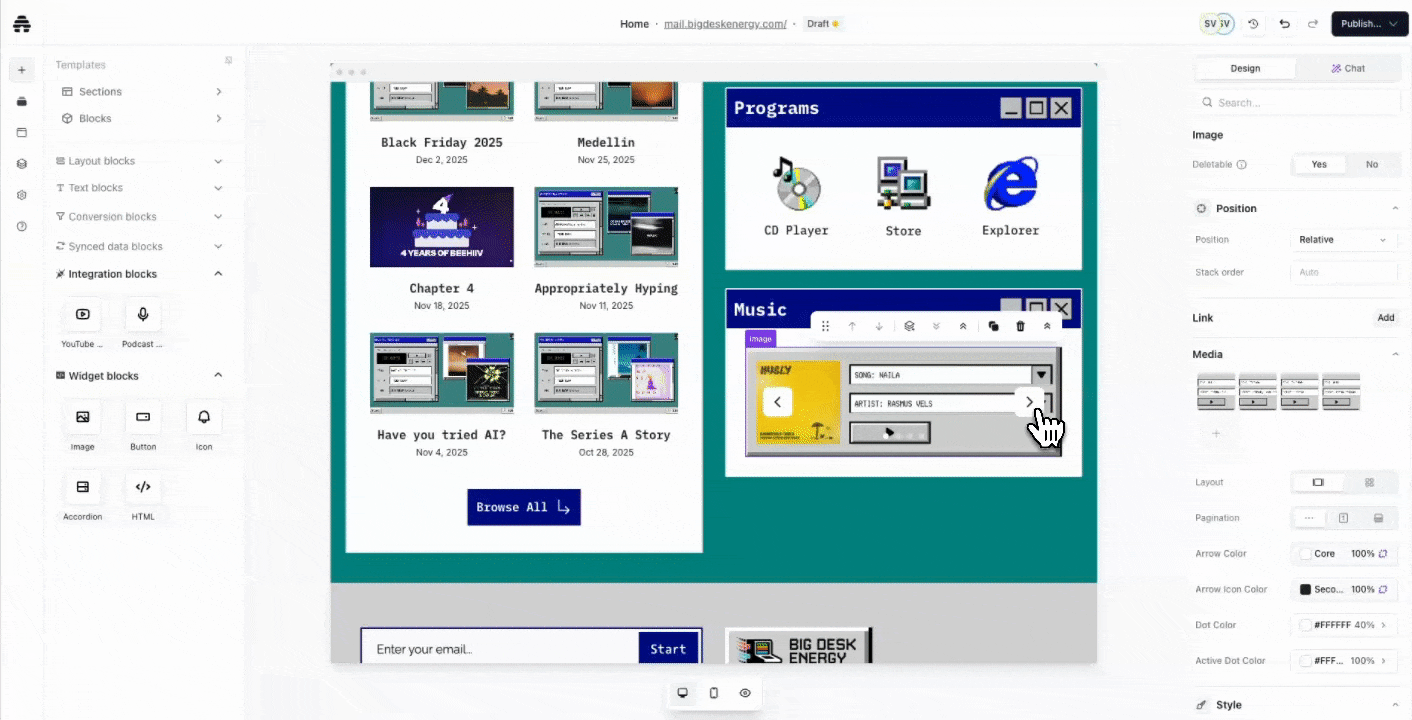The height and width of the screenshot is (720, 1412).
Task: Add an Accordion widget block
Action: click(82, 495)
